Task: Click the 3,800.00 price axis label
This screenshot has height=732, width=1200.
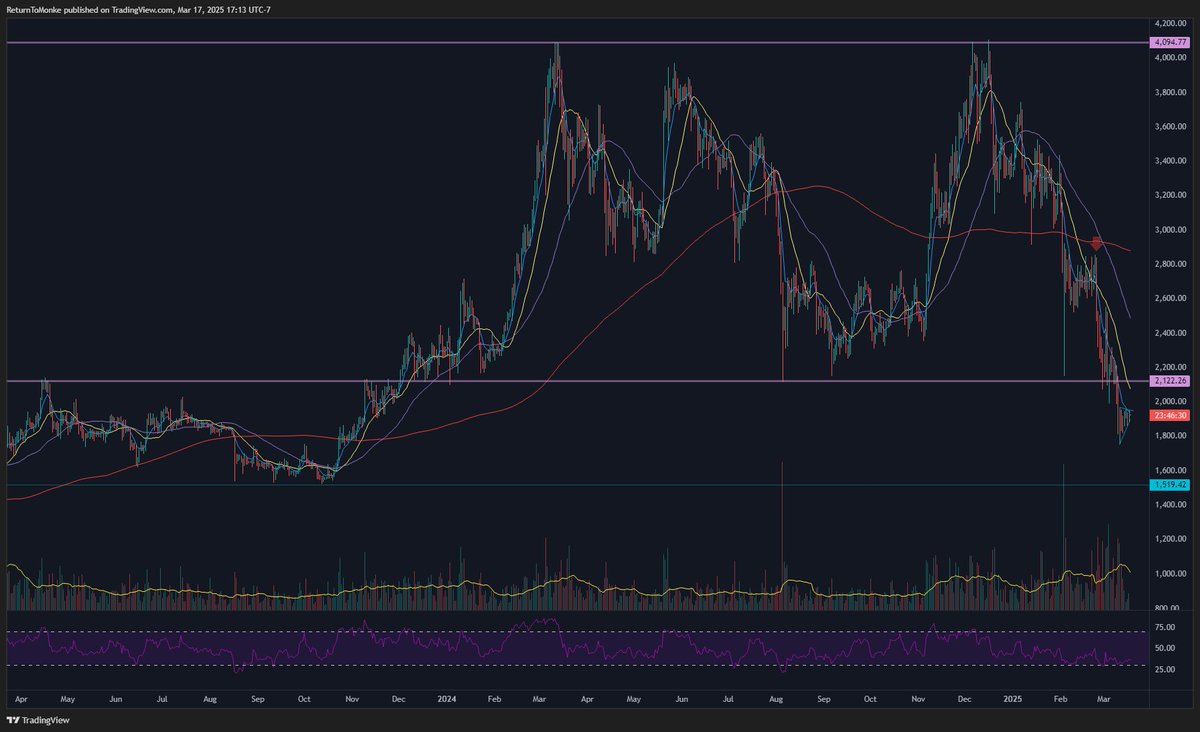Action: tap(1169, 92)
